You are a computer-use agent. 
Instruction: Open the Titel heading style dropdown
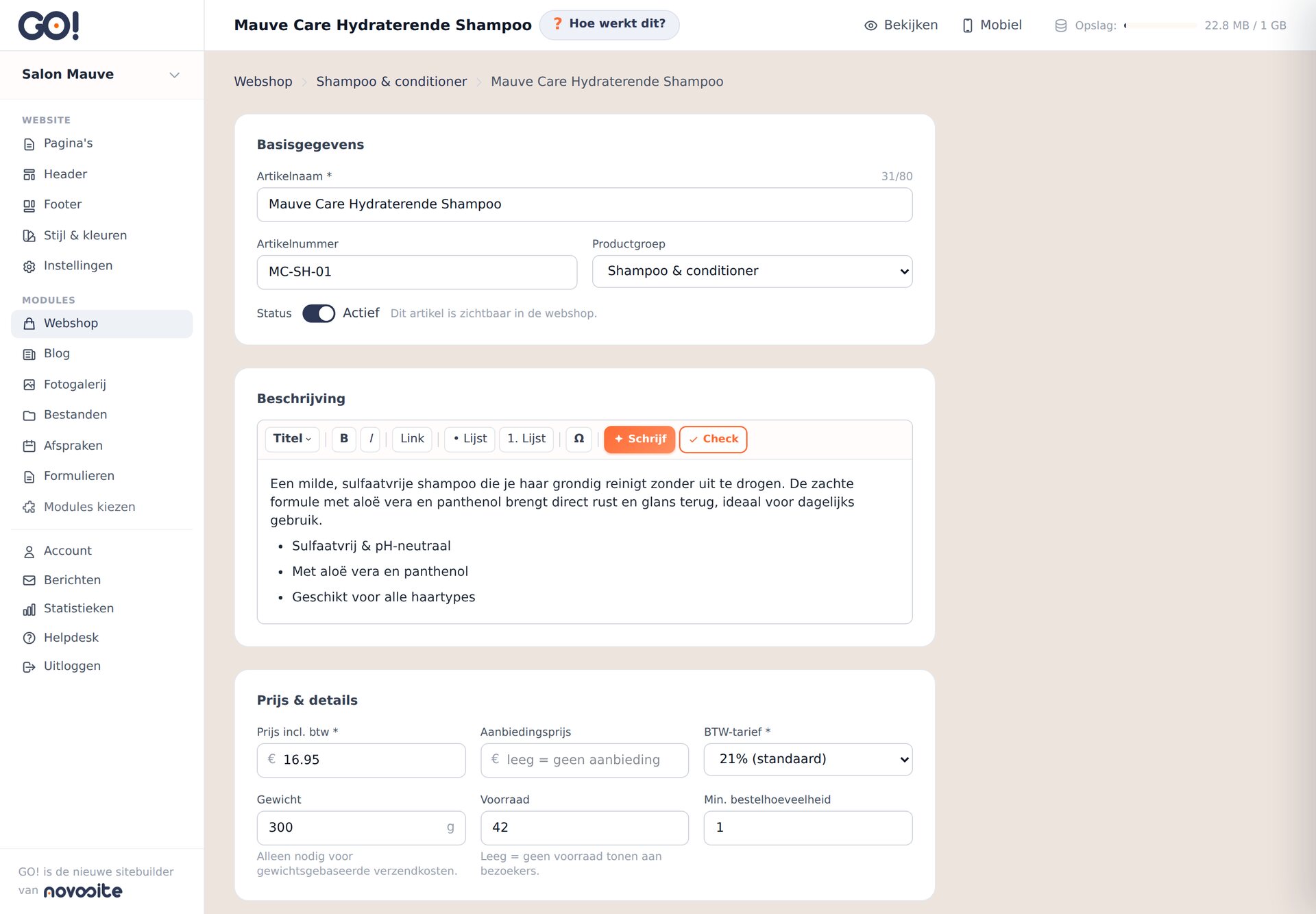(x=292, y=439)
